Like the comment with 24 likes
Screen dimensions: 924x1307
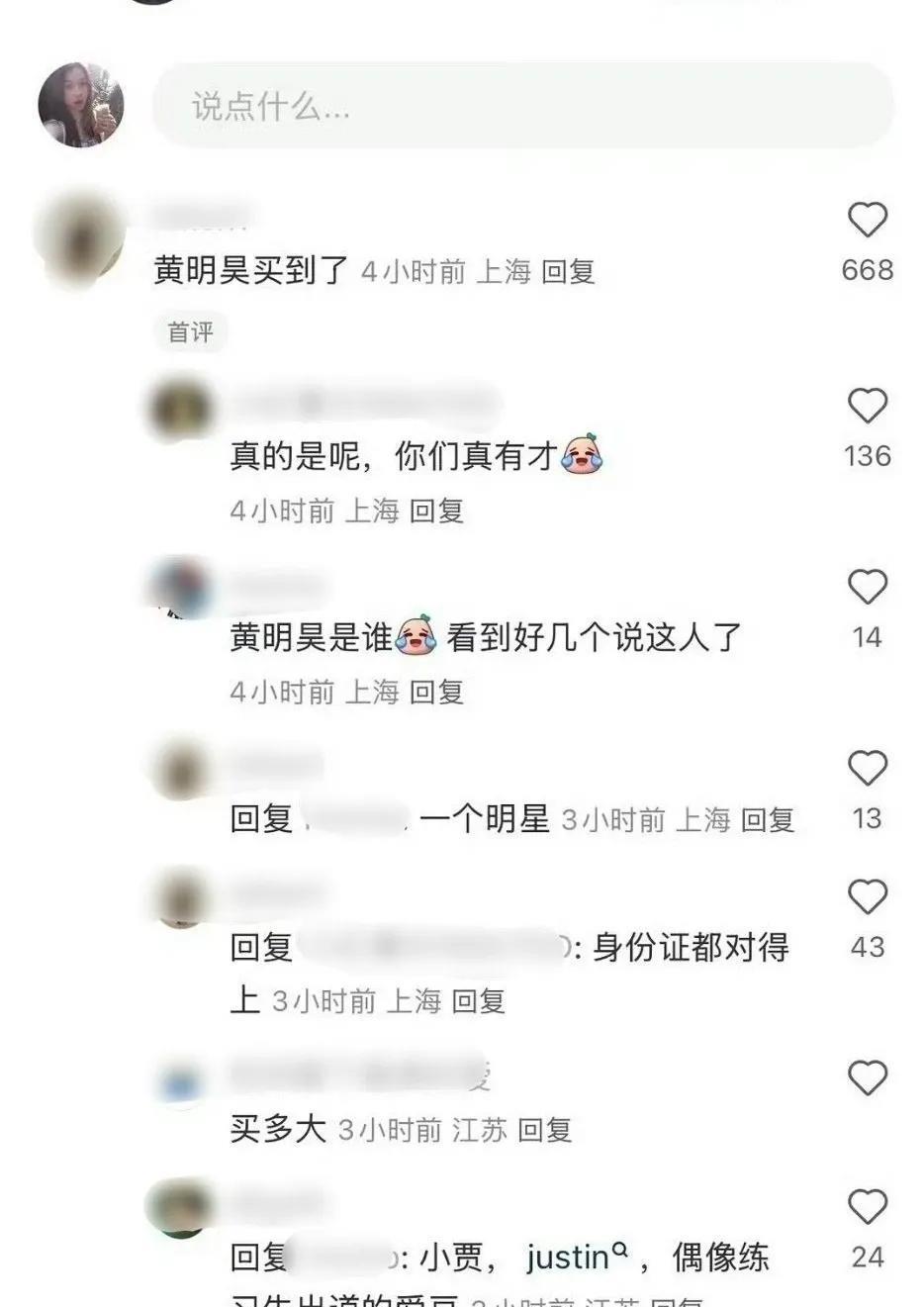tap(868, 1207)
